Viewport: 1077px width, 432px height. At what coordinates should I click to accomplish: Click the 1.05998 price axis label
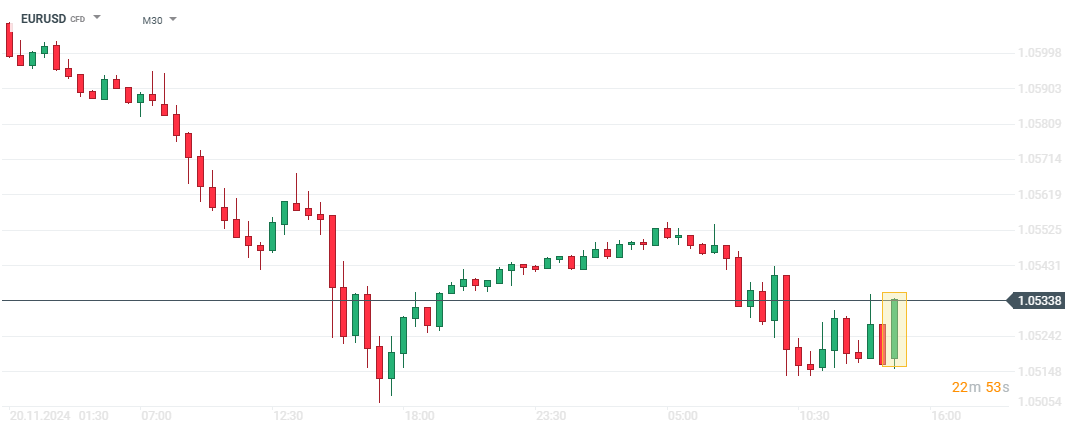1038,53
